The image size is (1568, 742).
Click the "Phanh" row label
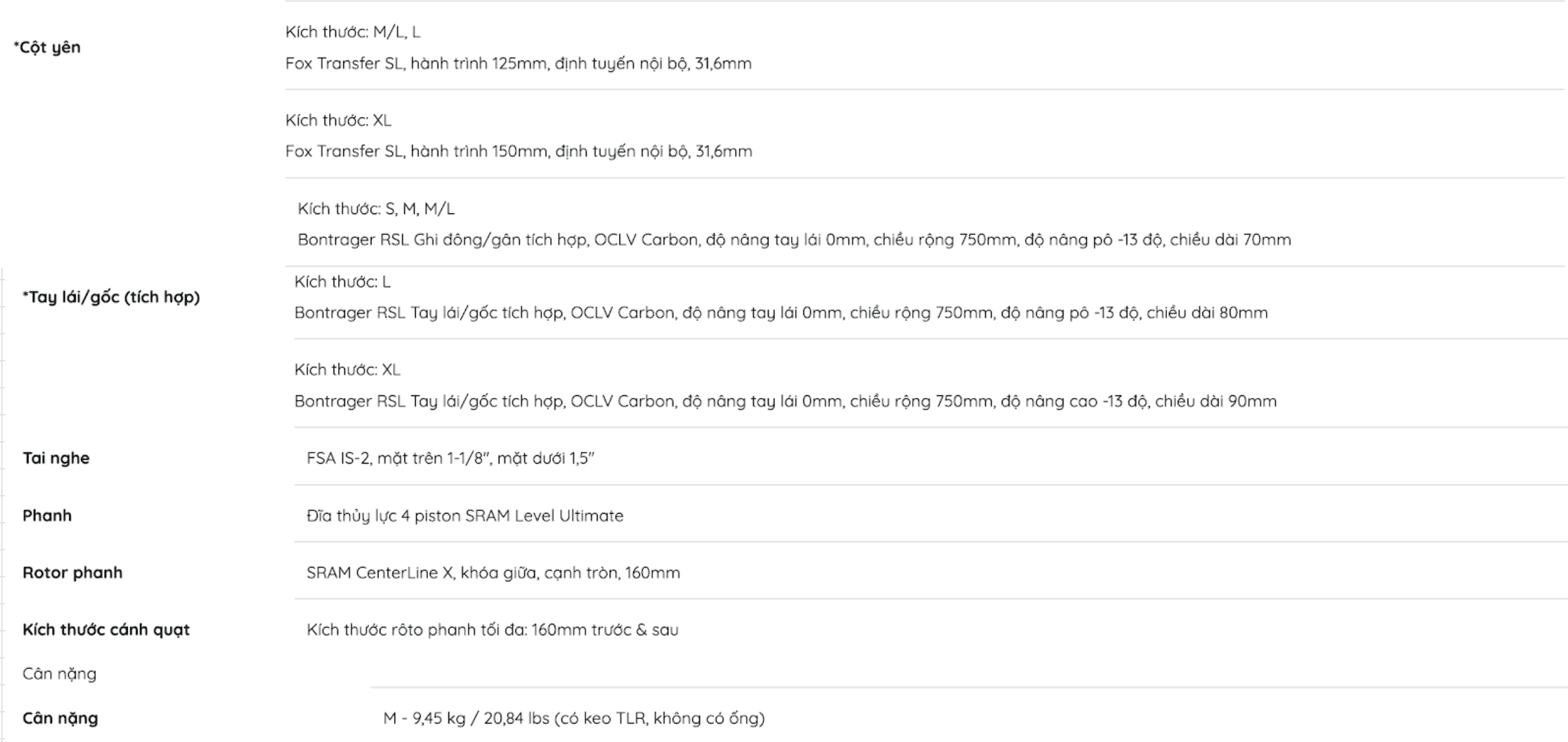coord(47,515)
